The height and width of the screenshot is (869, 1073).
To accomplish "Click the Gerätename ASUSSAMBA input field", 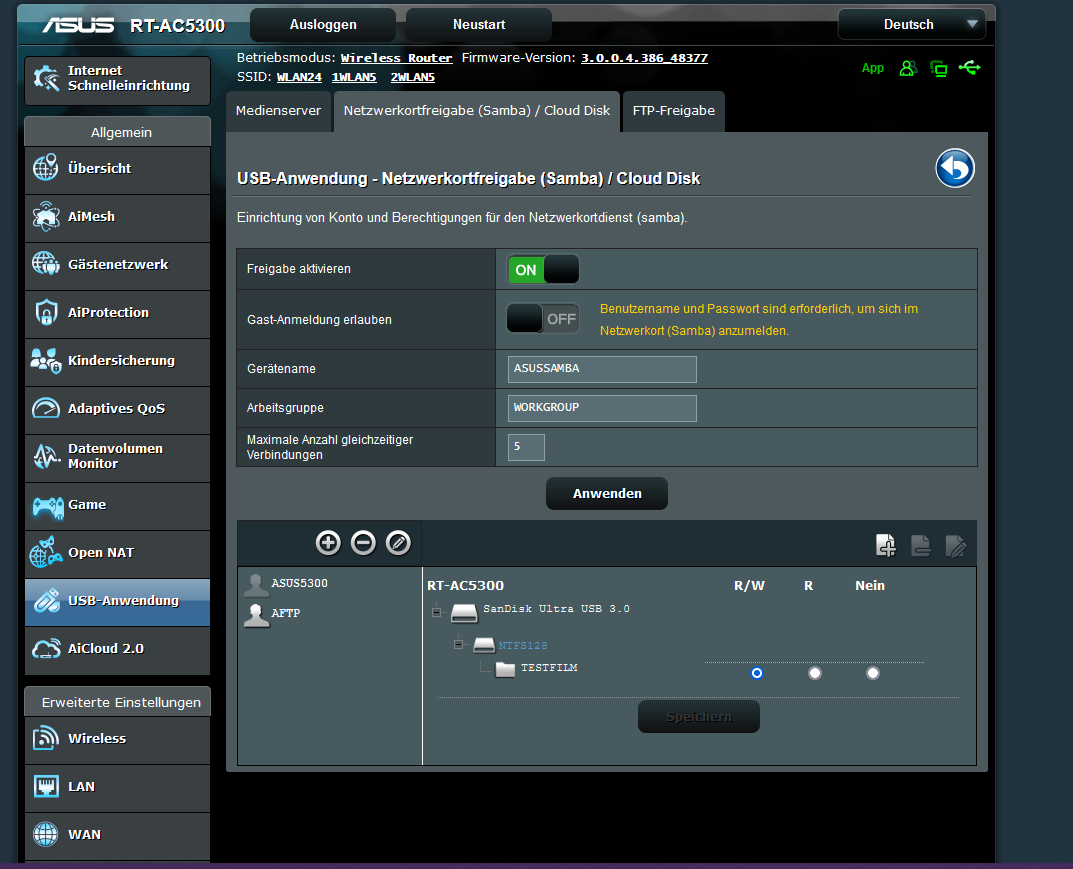I will [602, 369].
